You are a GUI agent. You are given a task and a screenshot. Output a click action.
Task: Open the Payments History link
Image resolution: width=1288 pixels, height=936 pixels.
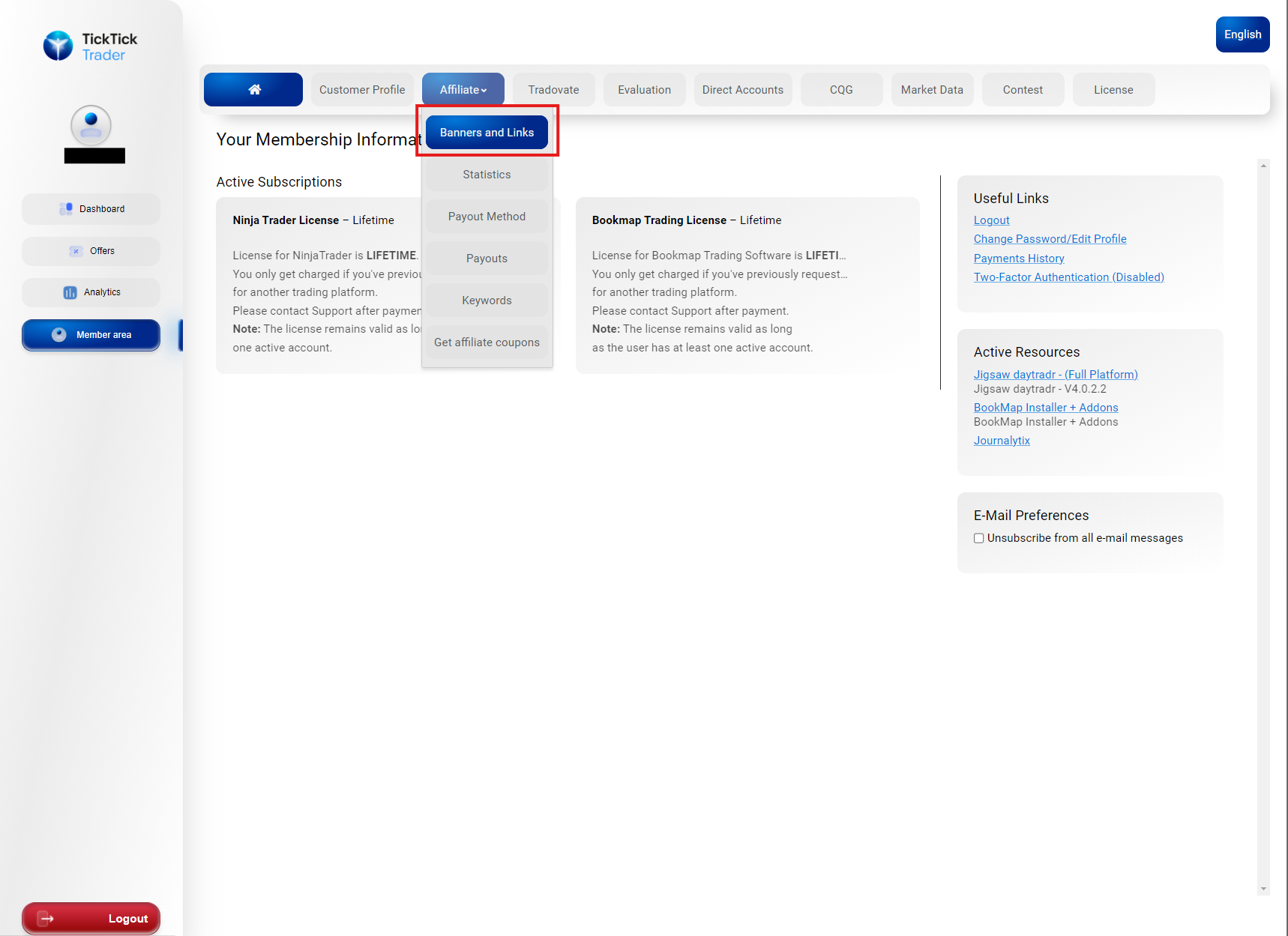1019,259
